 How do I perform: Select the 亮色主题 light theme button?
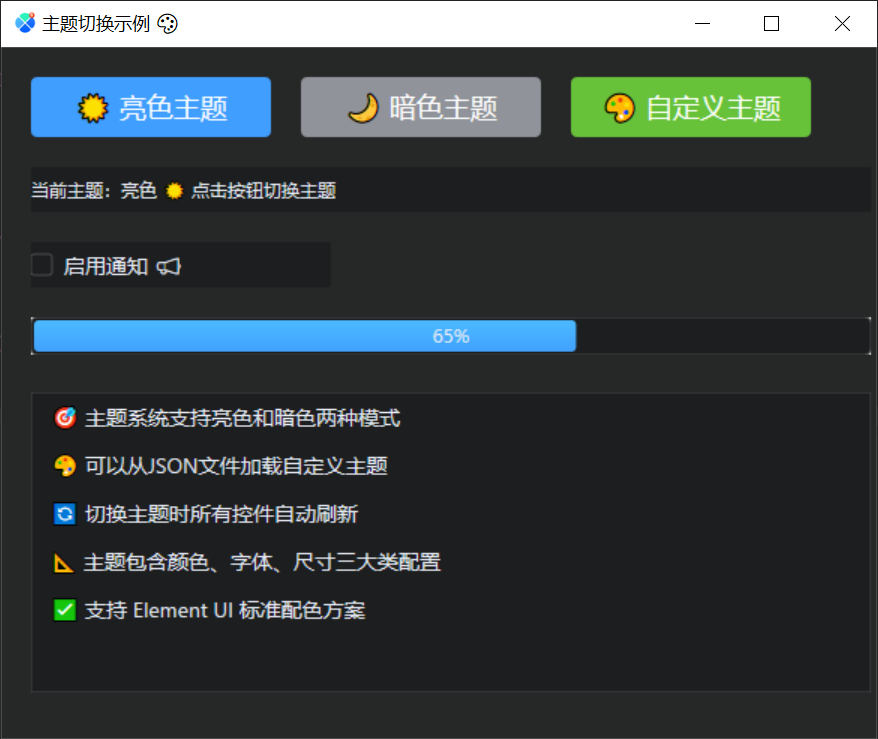(151, 107)
